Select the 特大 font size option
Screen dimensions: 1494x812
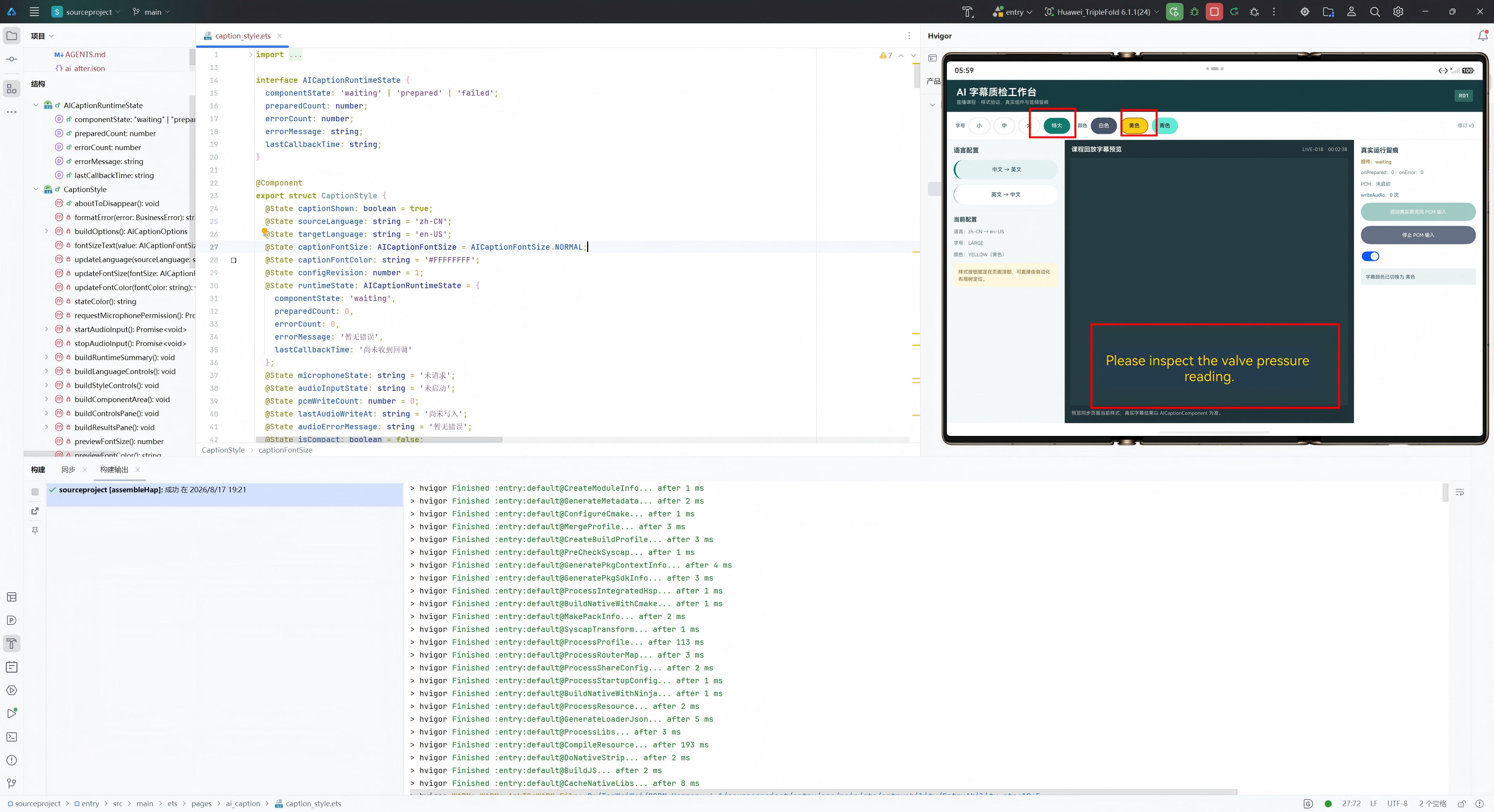[1056, 126]
